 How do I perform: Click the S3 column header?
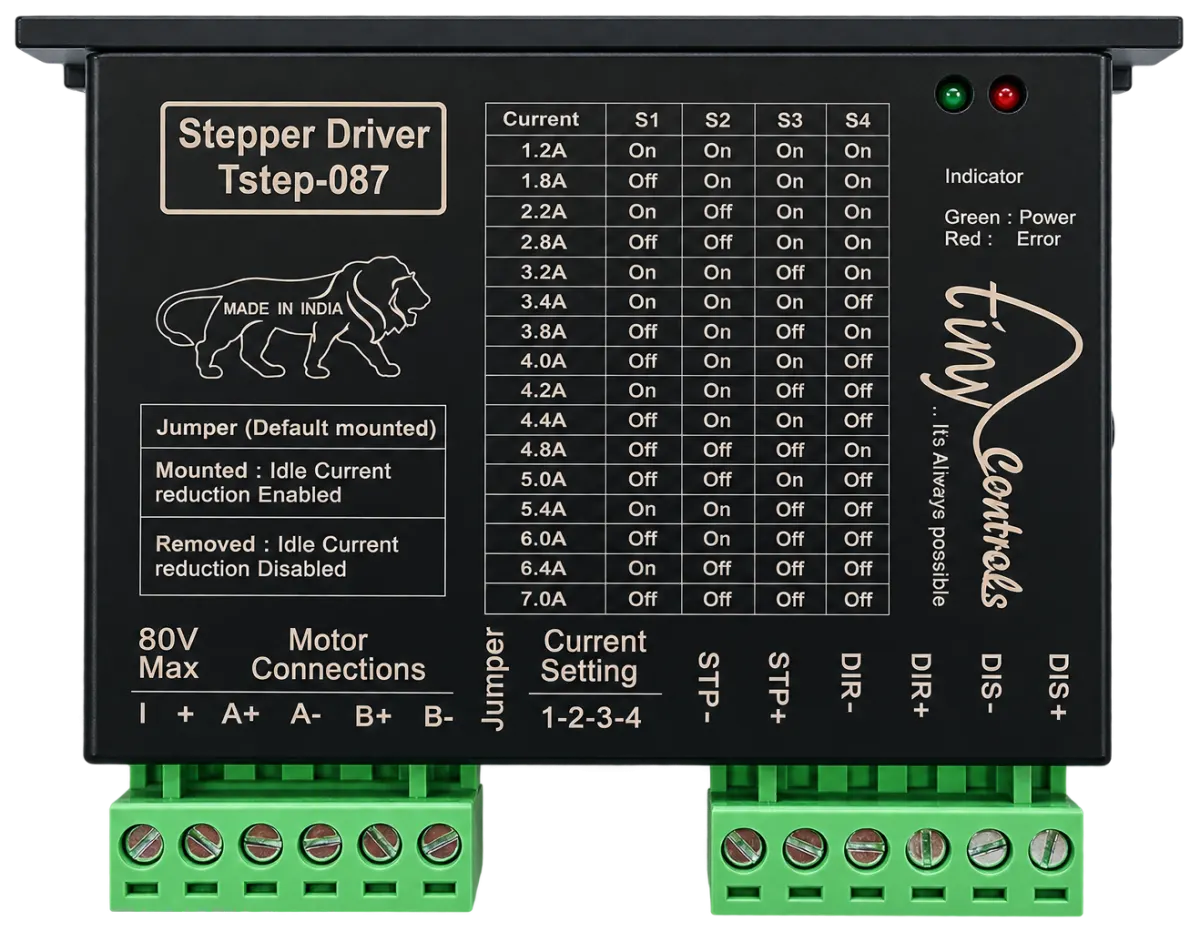(790, 121)
